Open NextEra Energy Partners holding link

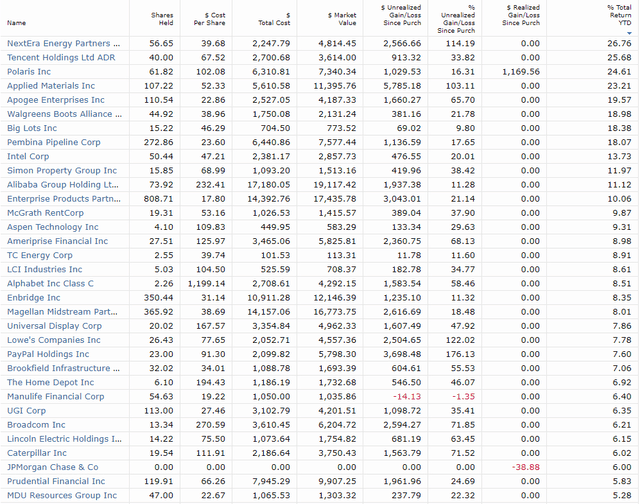pyautogui.click(x=63, y=43)
